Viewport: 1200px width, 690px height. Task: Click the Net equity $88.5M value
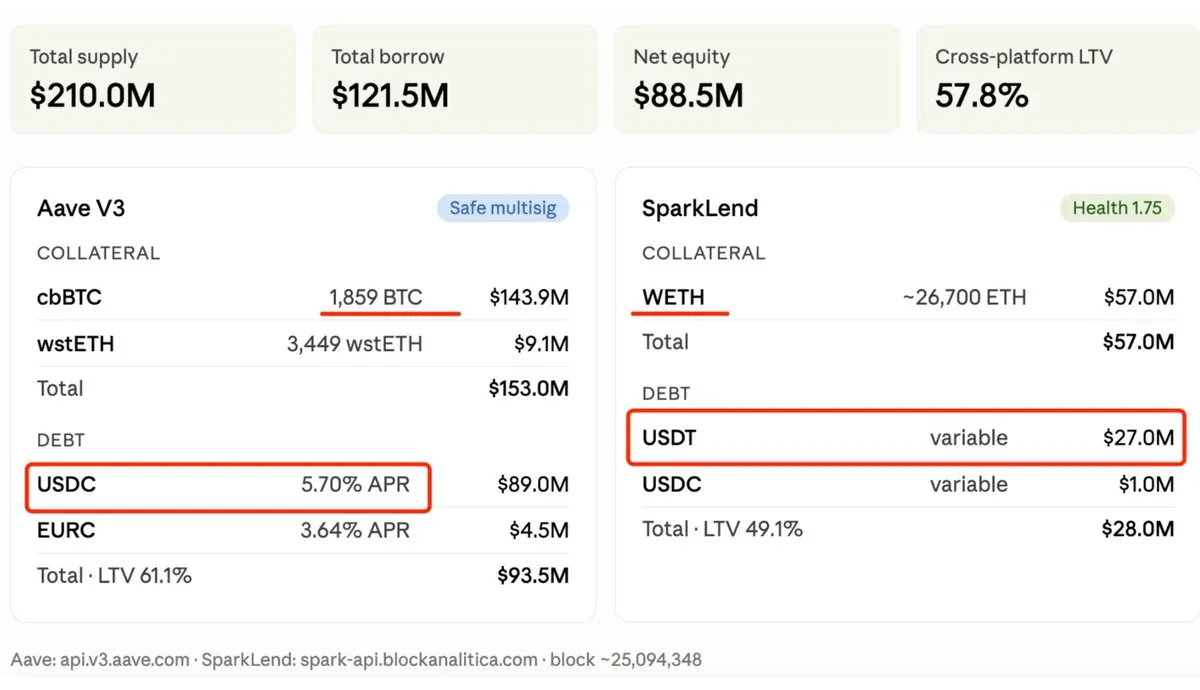coord(688,96)
